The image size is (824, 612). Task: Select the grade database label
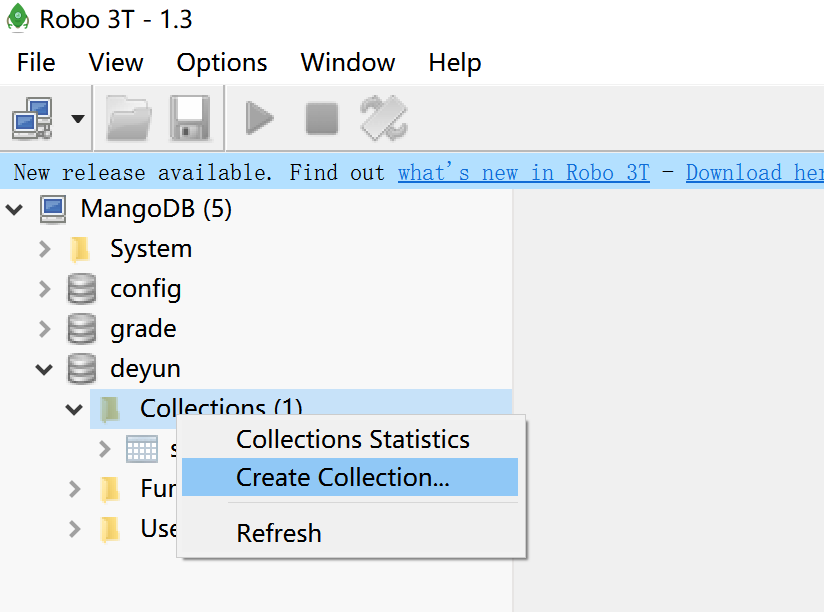tap(143, 330)
